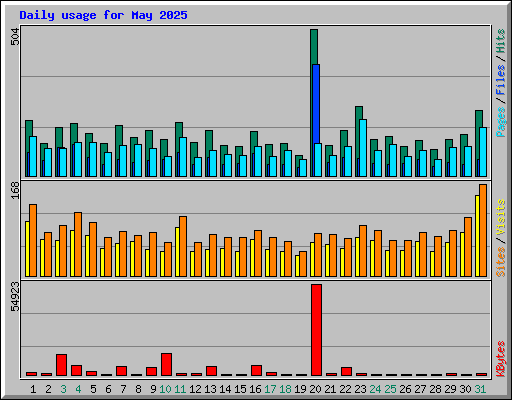Viewport: 512px width, 400px height.
Task: Click the tall red KBytes bar for day 20
Action: (316, 330)
